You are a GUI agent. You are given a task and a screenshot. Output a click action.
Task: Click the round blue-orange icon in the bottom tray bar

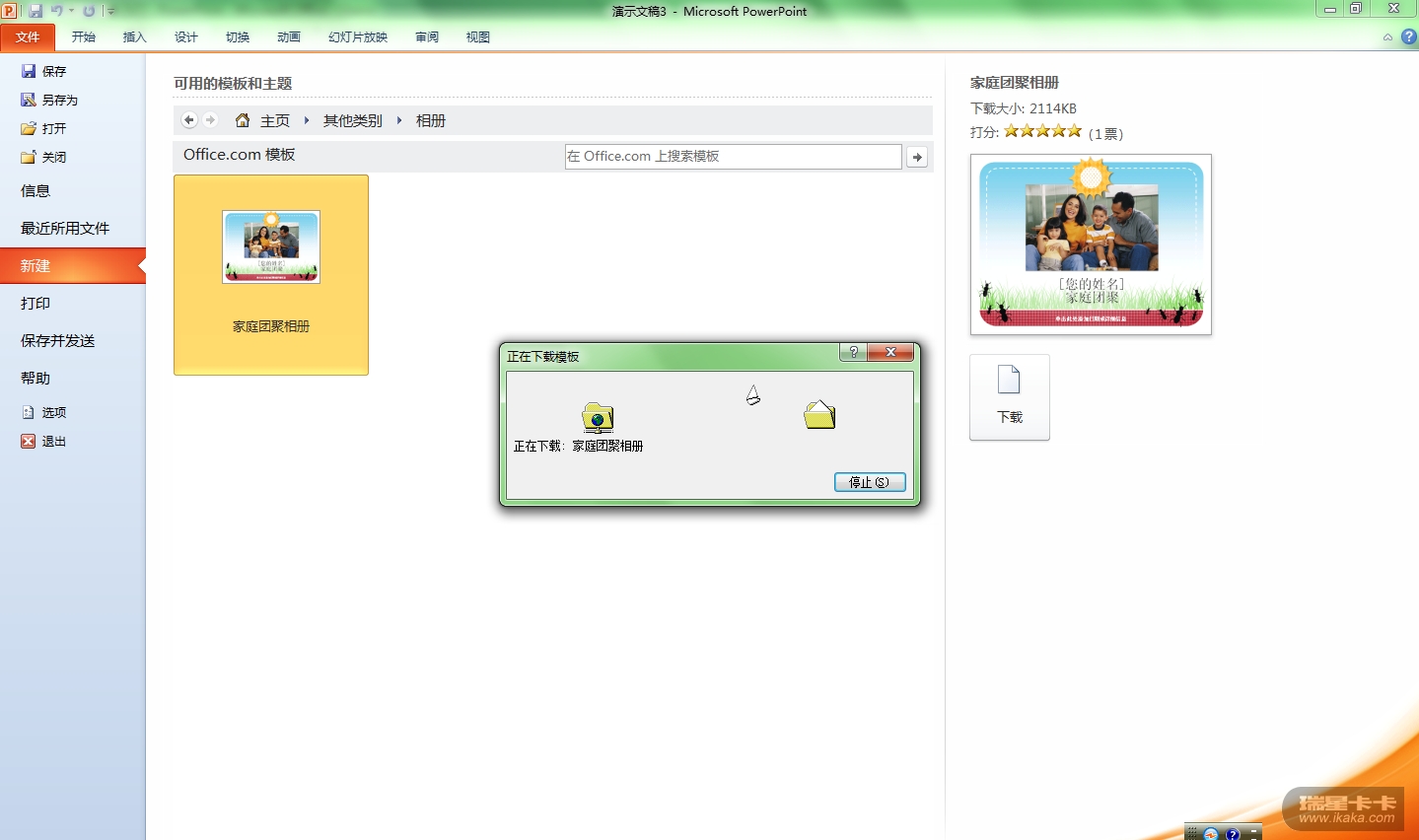point(1211,834)
